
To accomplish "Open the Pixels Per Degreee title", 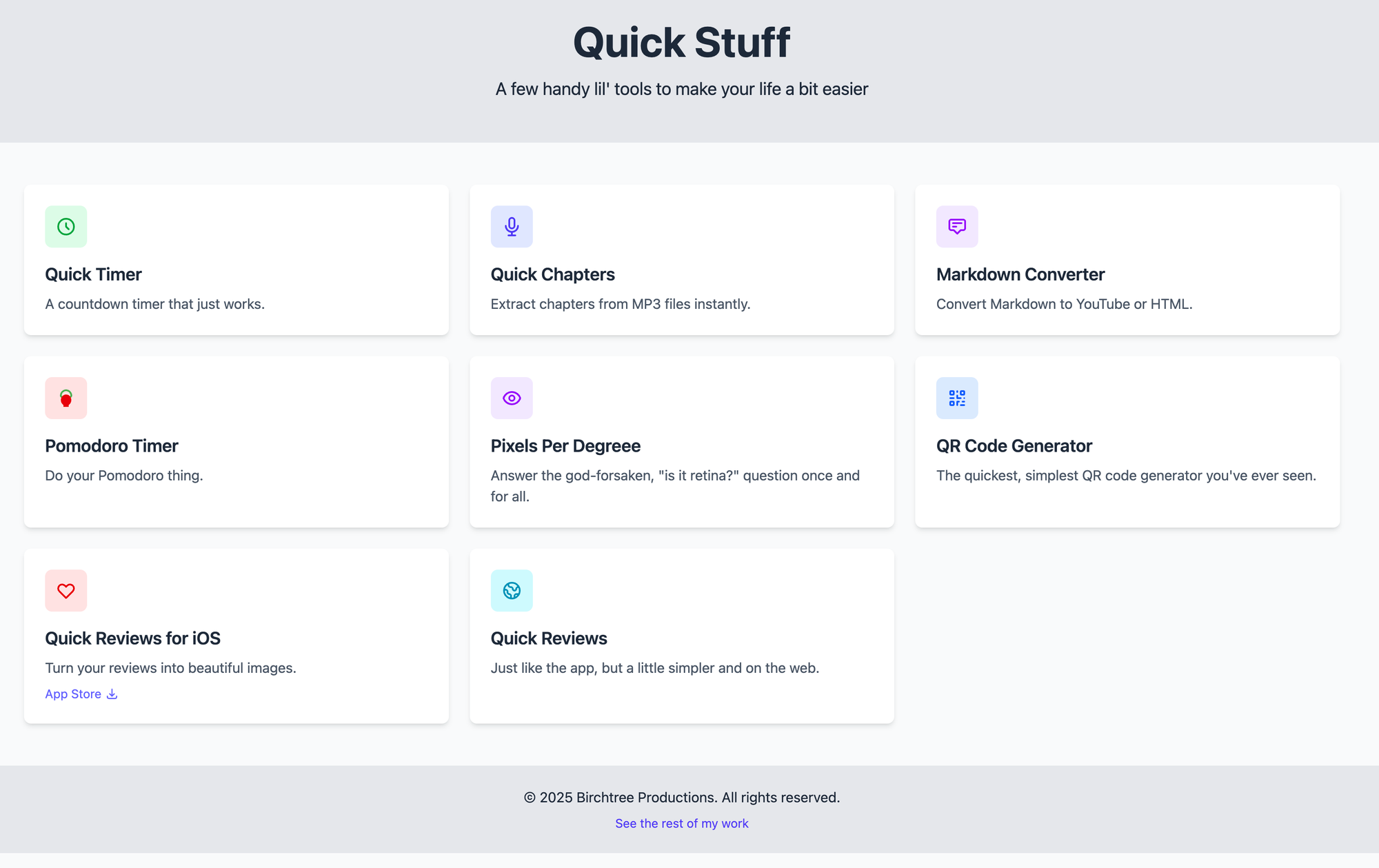I will (x=566, y=446).
